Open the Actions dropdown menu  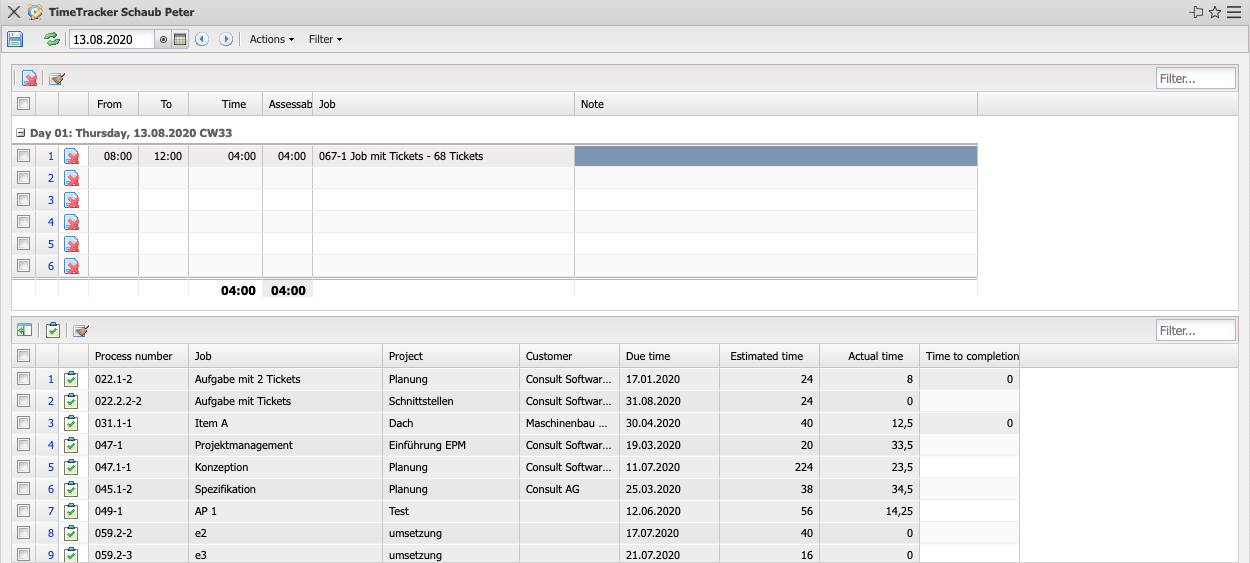[271, 39]
